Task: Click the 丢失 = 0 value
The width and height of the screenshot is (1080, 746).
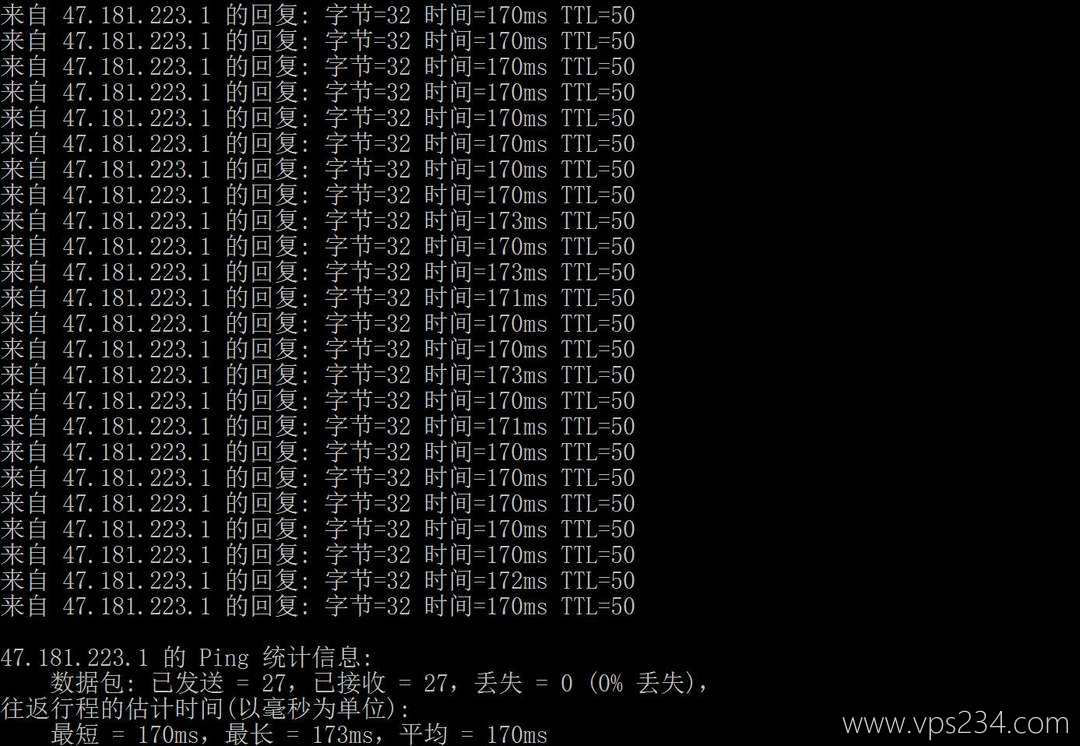Action: tap(523, 683)
